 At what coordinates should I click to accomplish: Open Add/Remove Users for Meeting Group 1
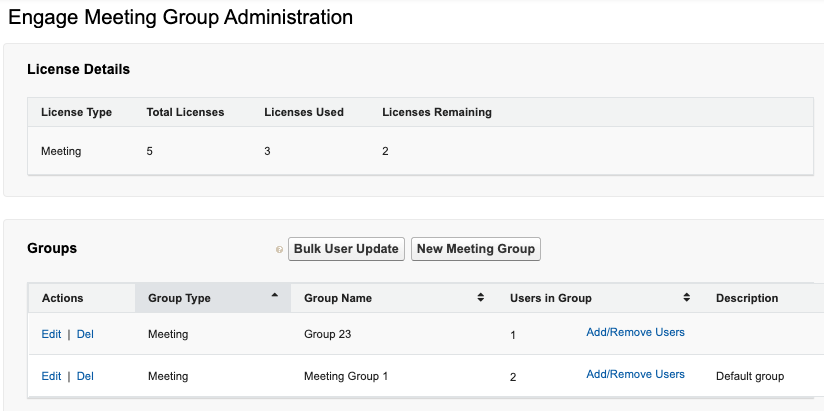[635, 374]
